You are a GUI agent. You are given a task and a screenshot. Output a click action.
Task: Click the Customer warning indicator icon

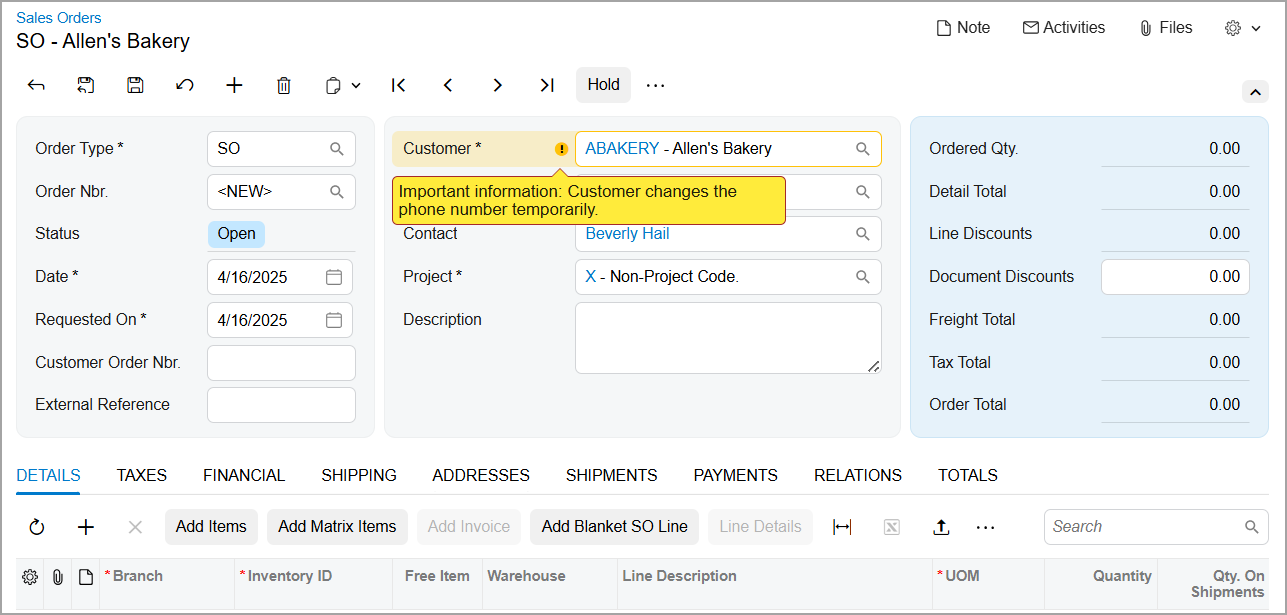pyautogui.click(x=561, y=149)
